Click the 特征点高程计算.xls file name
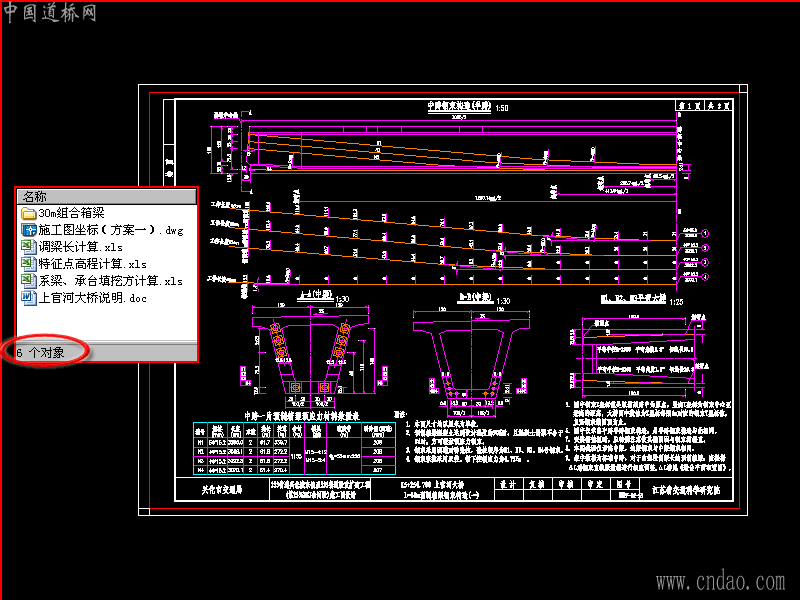Image resolution: width=800 pixels, height=600 pixels. point(93,264)
